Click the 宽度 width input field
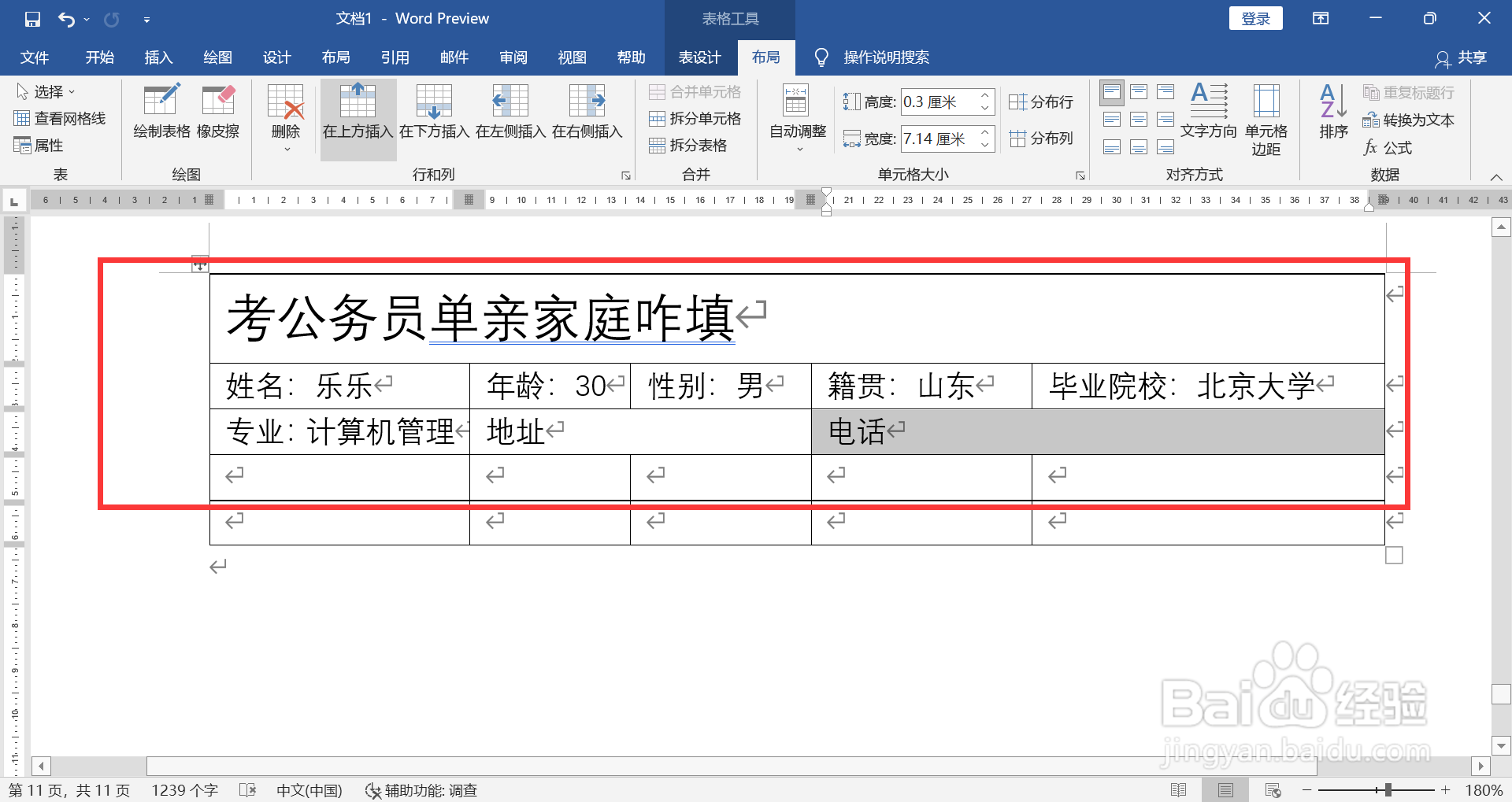 [x=943, y=139]
